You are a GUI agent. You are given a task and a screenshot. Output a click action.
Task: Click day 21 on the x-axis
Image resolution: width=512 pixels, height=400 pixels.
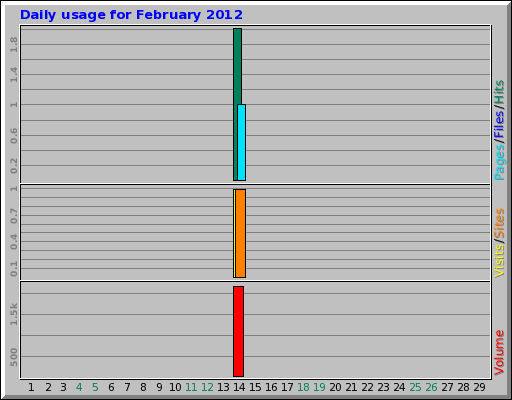[351, 387]
